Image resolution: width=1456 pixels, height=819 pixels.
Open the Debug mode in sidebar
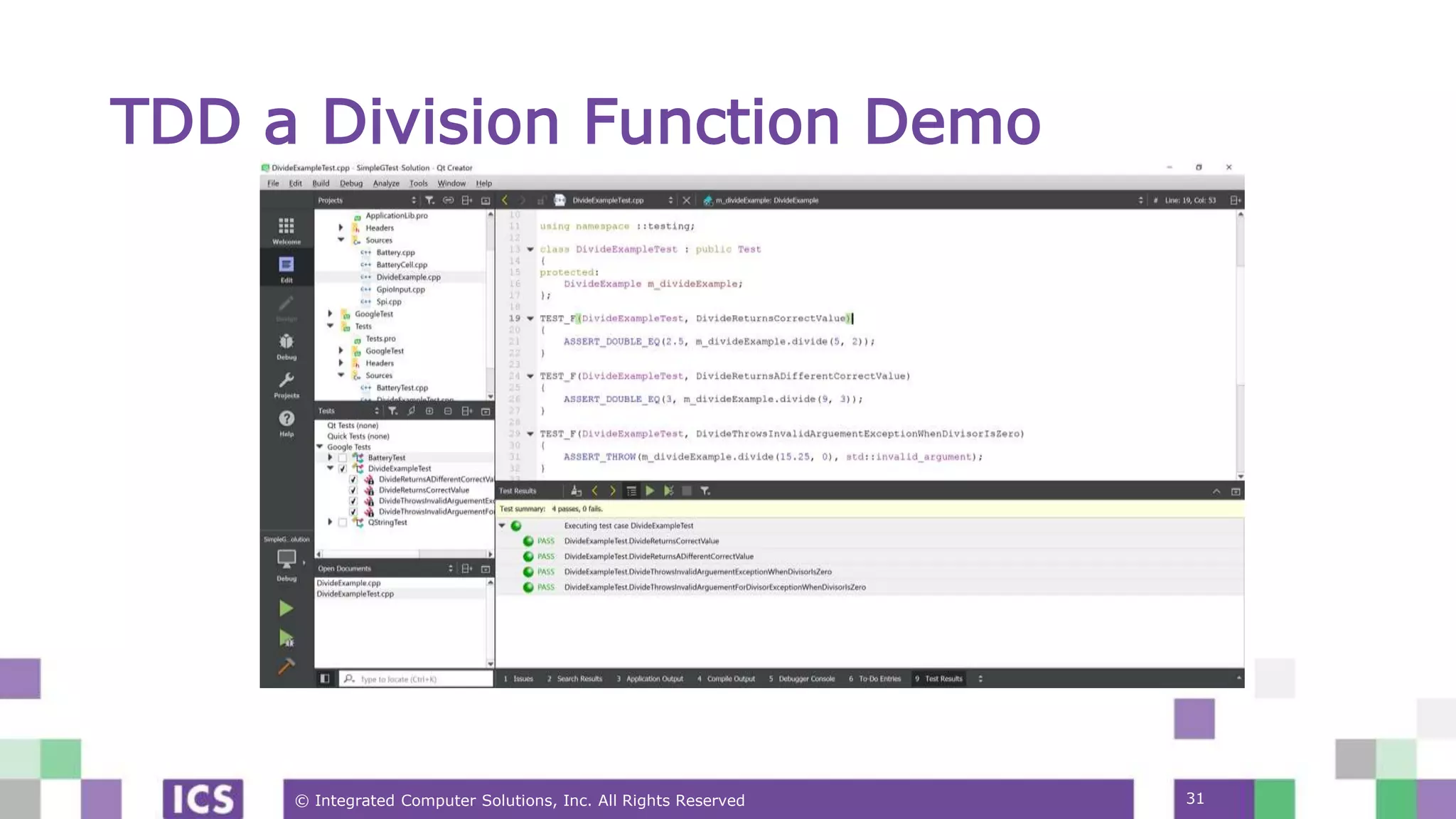click(x=287, y=346)
